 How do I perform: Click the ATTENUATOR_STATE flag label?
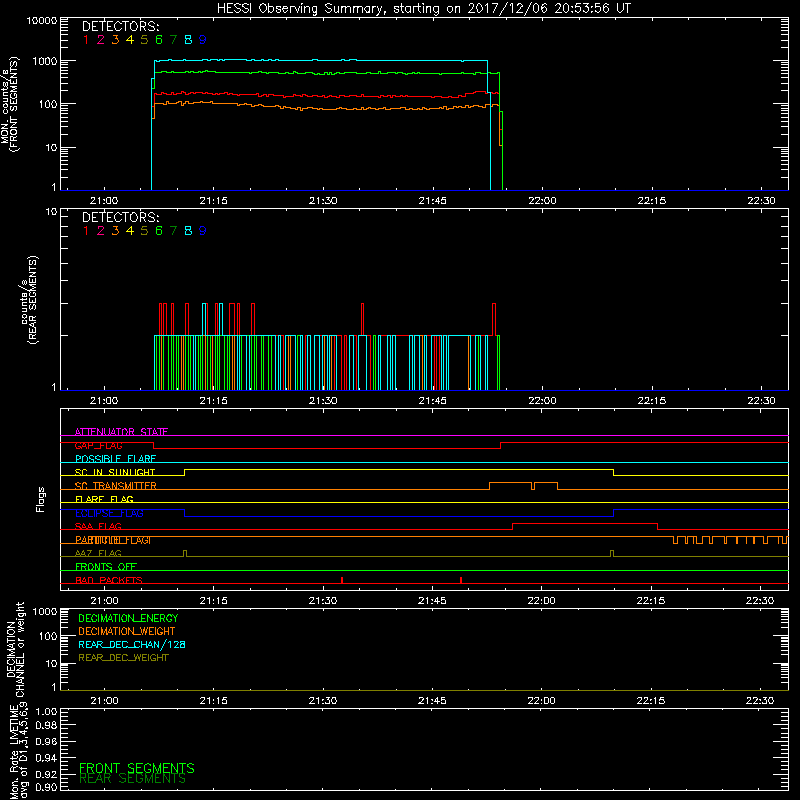pos(121,432)
